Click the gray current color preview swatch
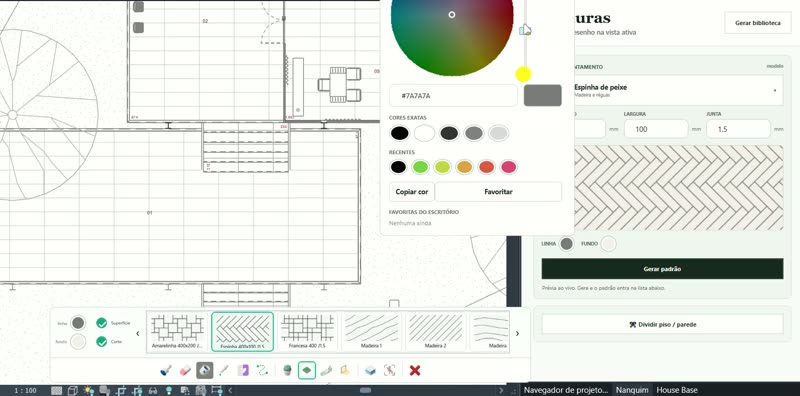Screen dimensions: 800x396 [542, 95]
